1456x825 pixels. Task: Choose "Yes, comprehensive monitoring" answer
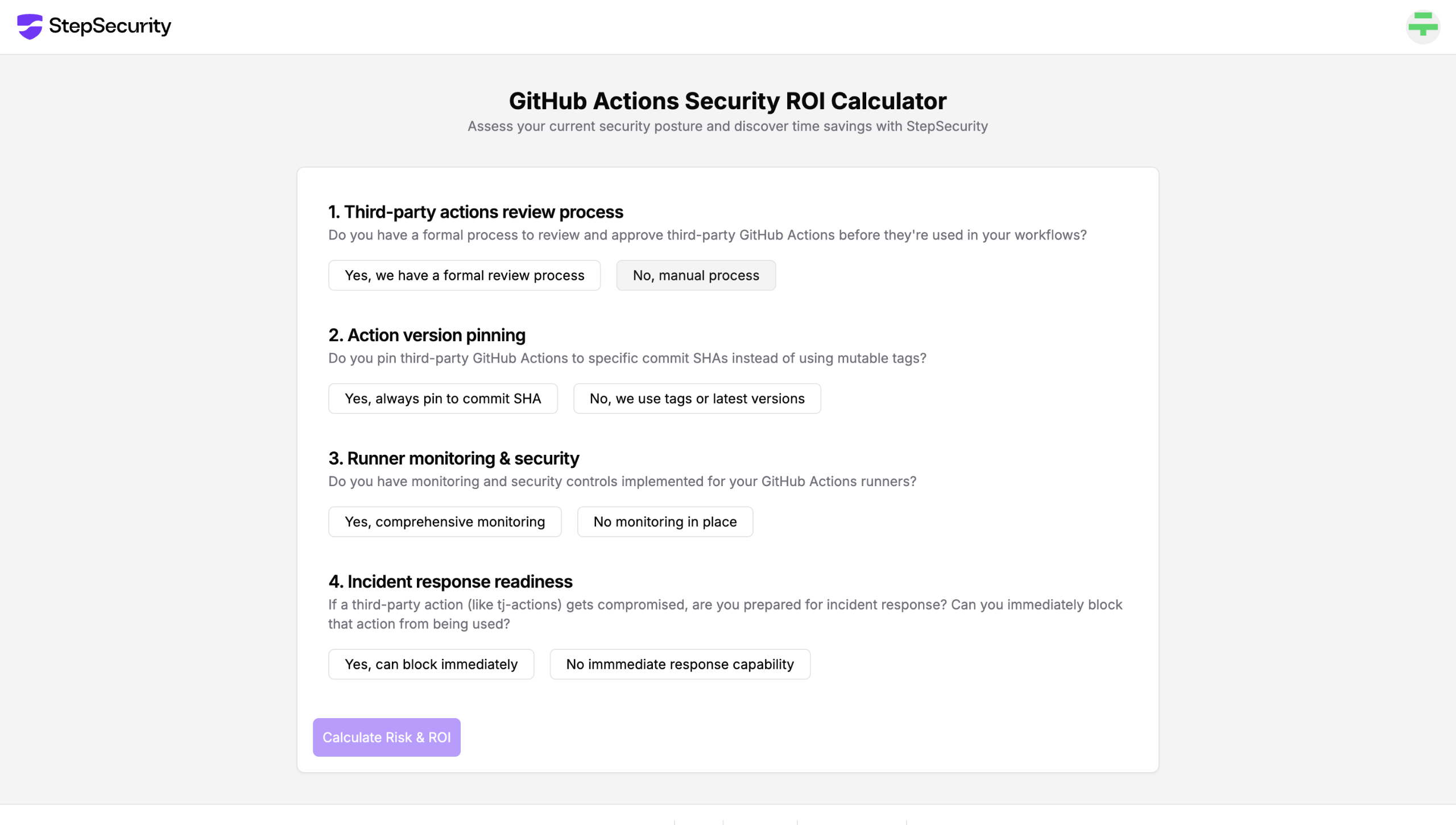point(444,522)
